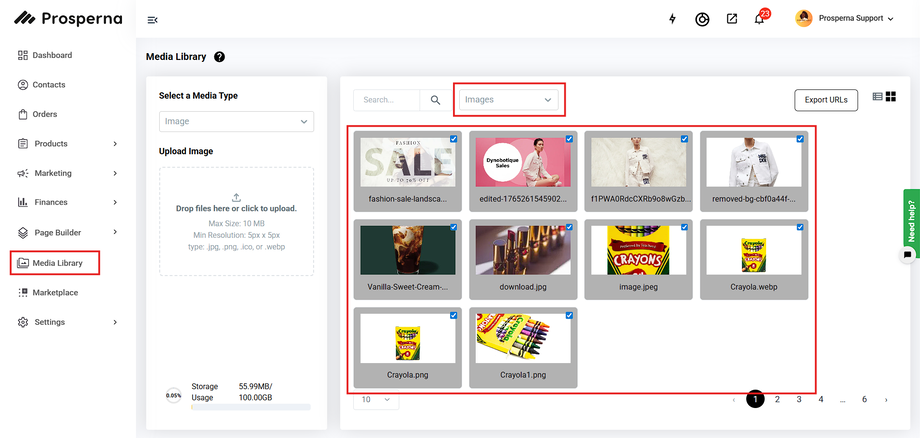Click the Page Builder layers icon
920x438 pixels.
(23, 232)
